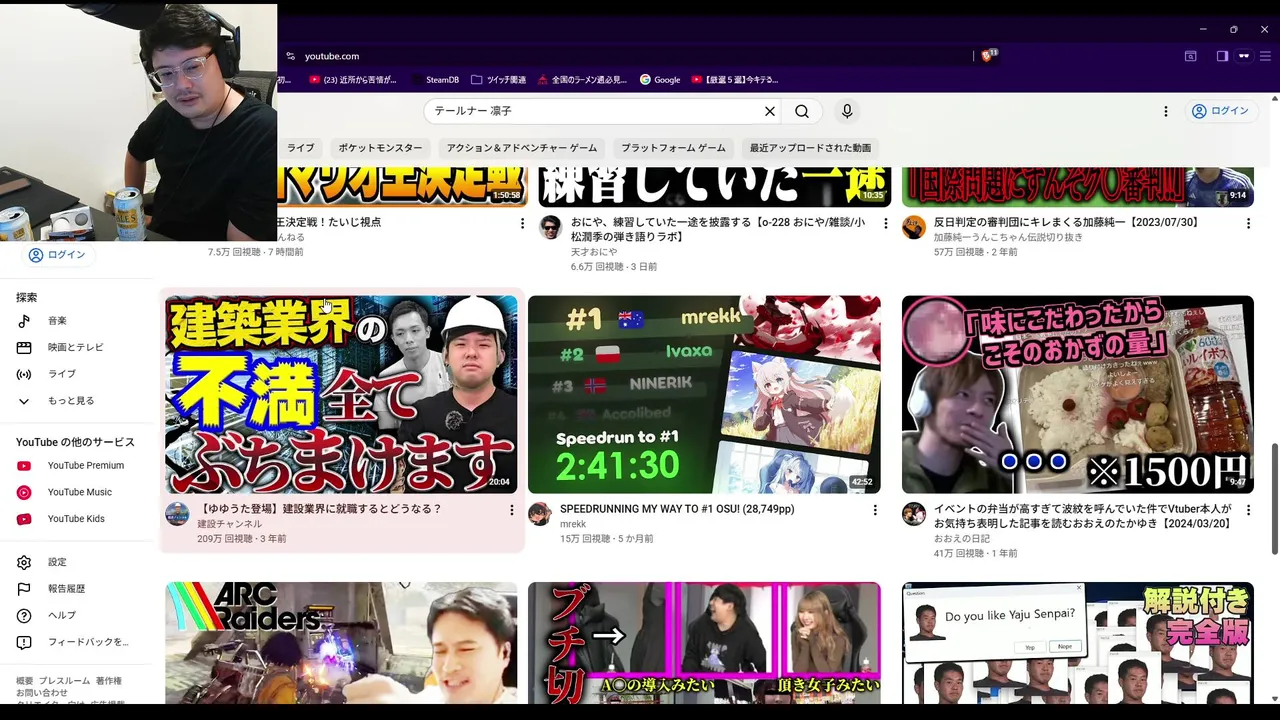This screenshot has width=1280, height=720.
Task: Select the アクション&アドベンチャー ゲーム chip
Action: click(522, 148)
